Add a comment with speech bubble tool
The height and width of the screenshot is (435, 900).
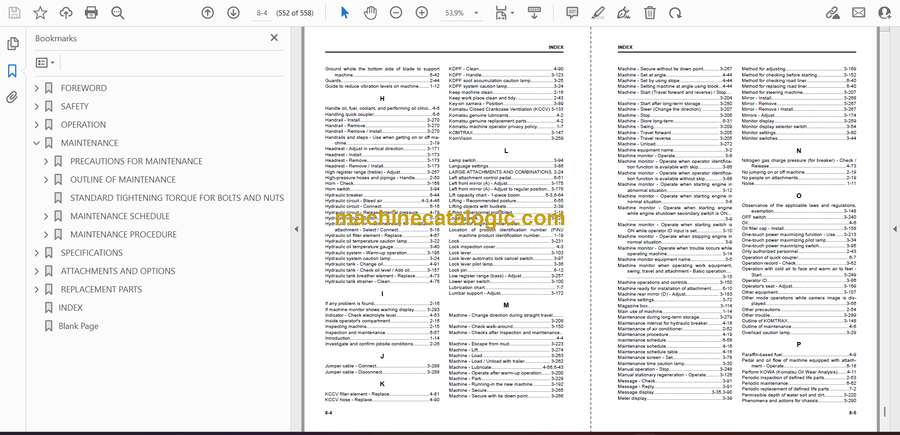click(572, 13)
